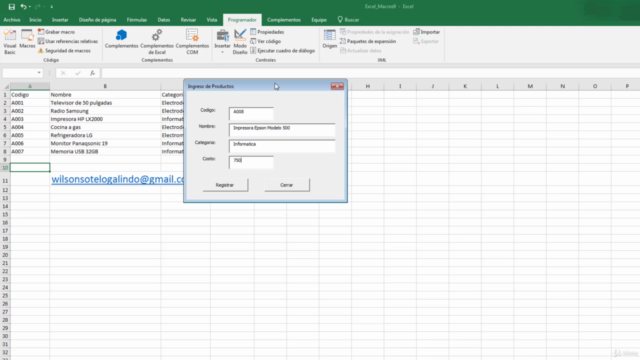Click Importar XML data
Image resolution: width=640 pixels, height=360 pixels.
pos(427,32)
